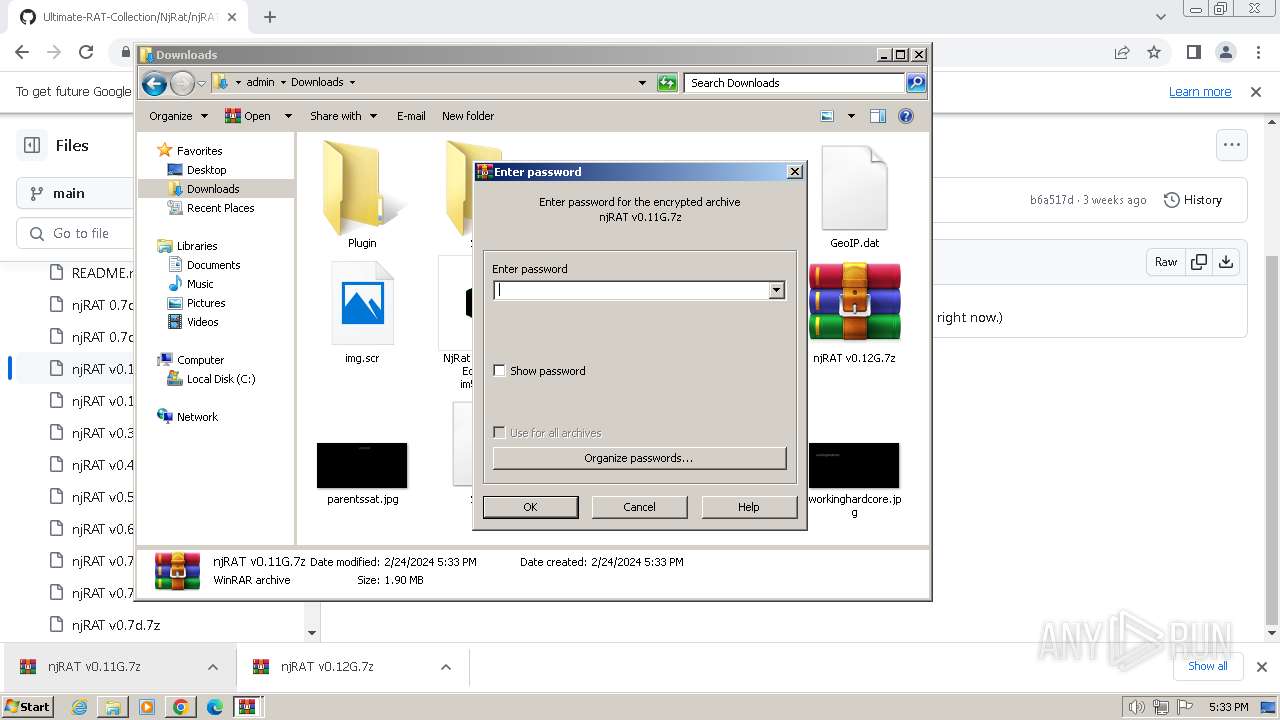Screen dimensions: 1280x720
Task: Focus the Search Downloads field
Action: tap(795, 83)
